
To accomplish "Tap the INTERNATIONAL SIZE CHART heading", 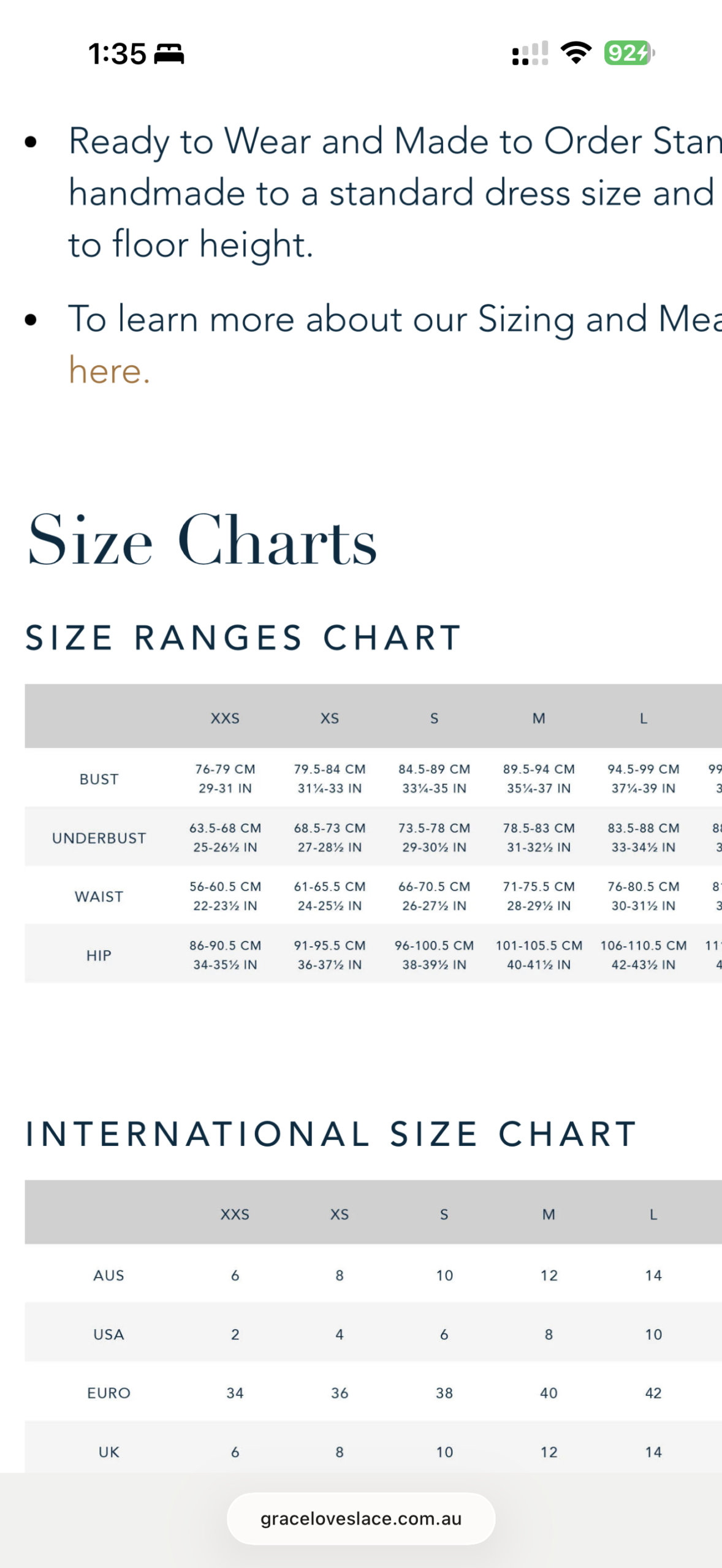I will [331, 1134].
